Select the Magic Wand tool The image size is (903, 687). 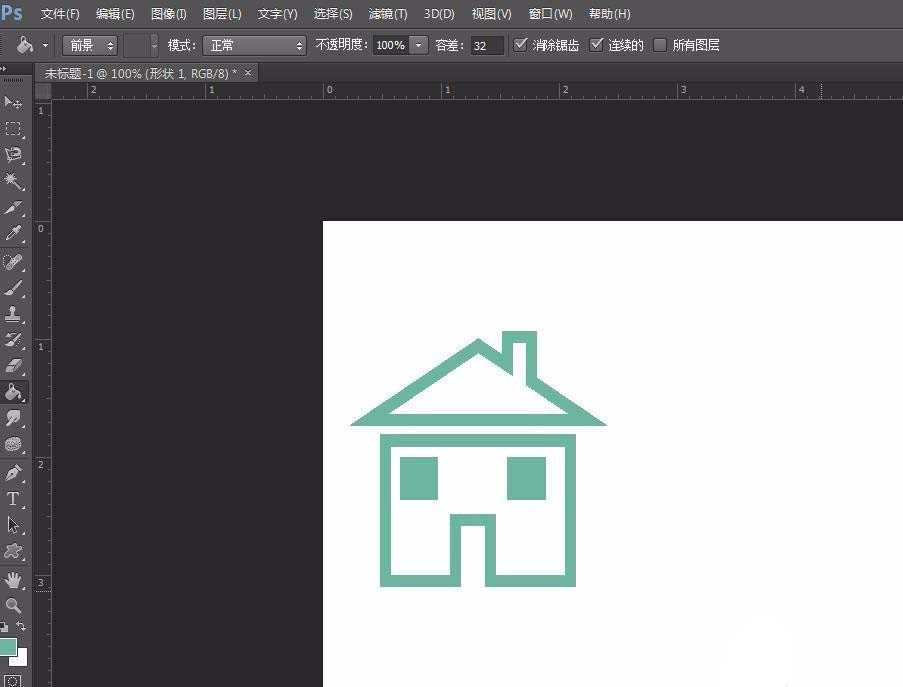tap(14, 180)
